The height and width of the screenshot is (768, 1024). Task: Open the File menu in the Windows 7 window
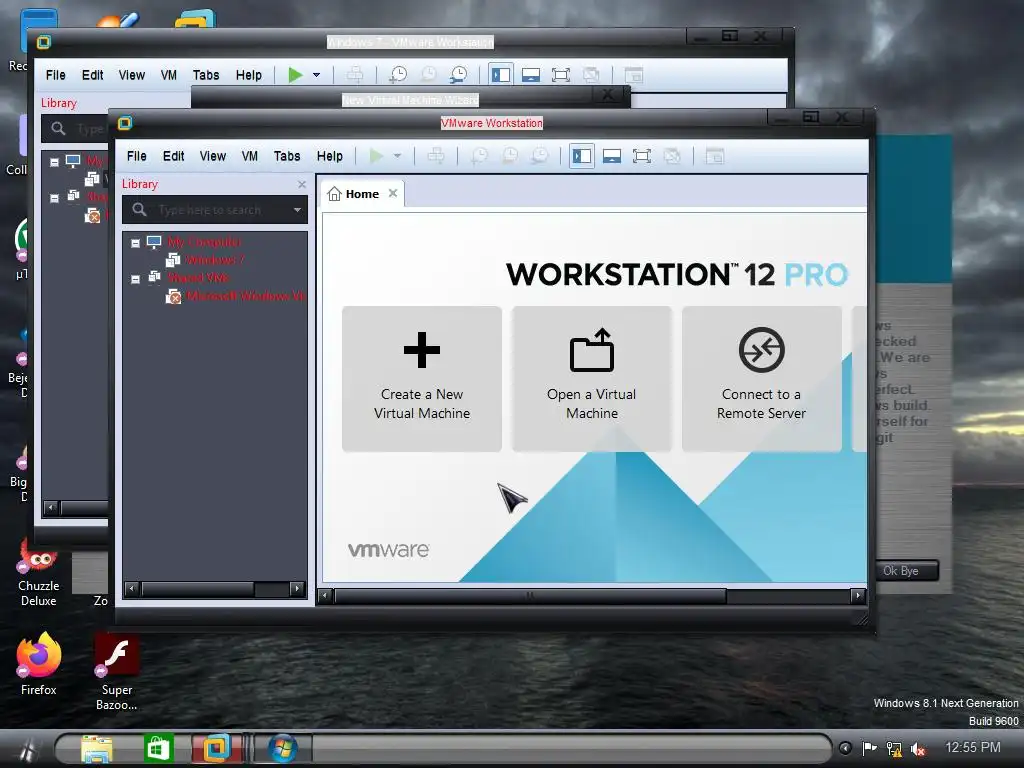pyautogui.click(x=56, y=75)
